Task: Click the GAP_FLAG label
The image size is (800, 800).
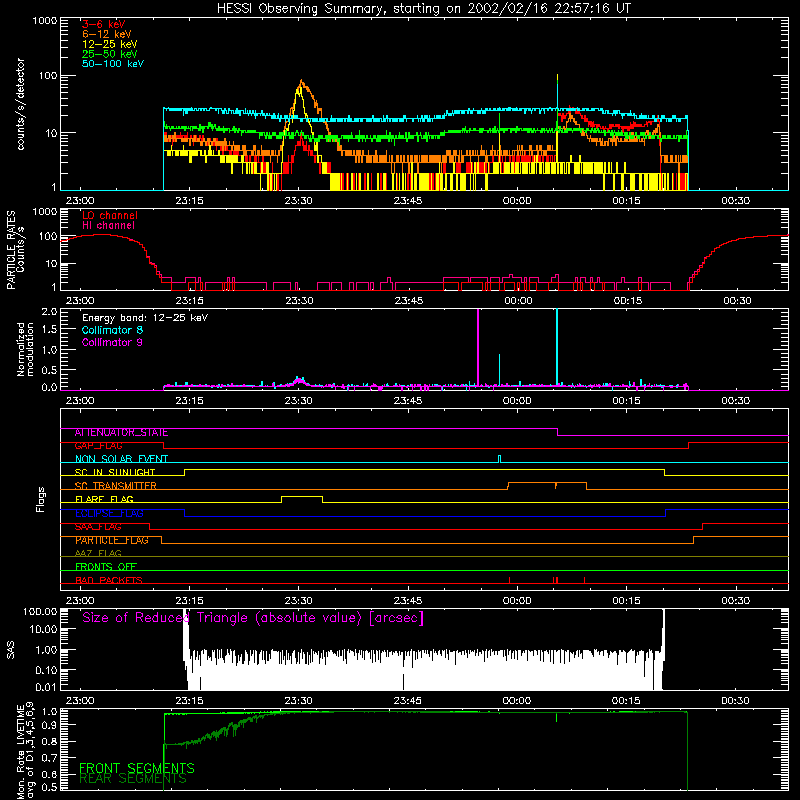Action: coord(98,446)
